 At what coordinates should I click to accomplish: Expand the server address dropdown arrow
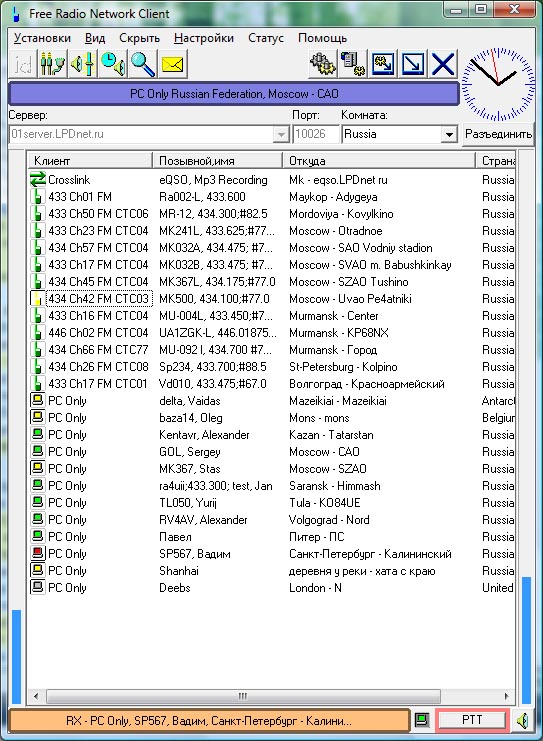click(x=281, y=134)
